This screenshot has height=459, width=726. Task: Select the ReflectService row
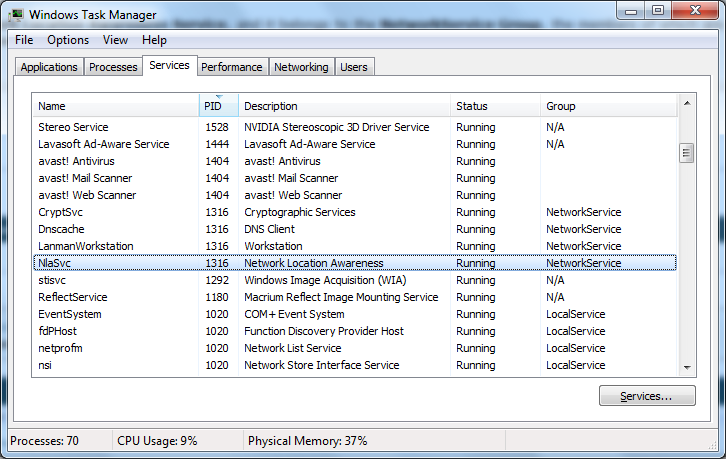[x=355, y=297]
